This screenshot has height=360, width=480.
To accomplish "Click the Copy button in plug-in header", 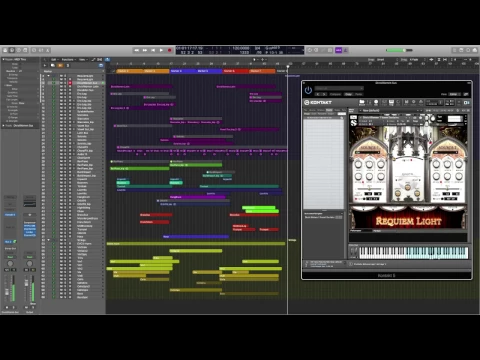I will pos(348,94).
